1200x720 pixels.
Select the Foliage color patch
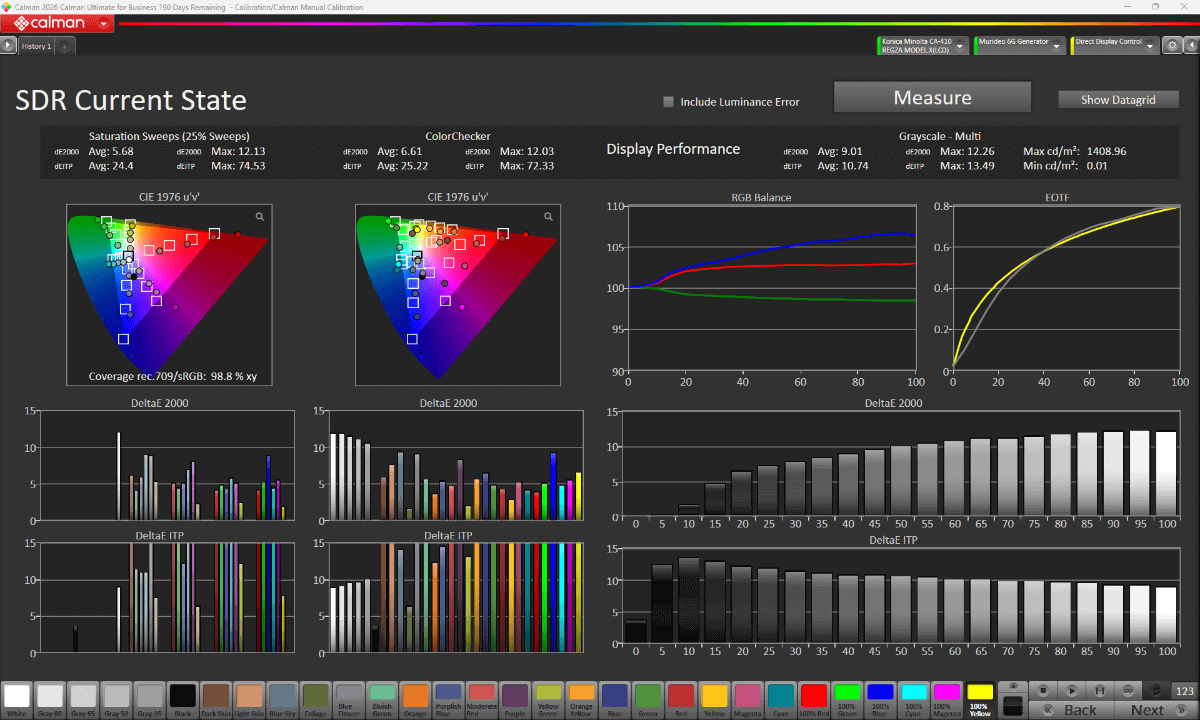pyautogui.click(x=315, y=698)
